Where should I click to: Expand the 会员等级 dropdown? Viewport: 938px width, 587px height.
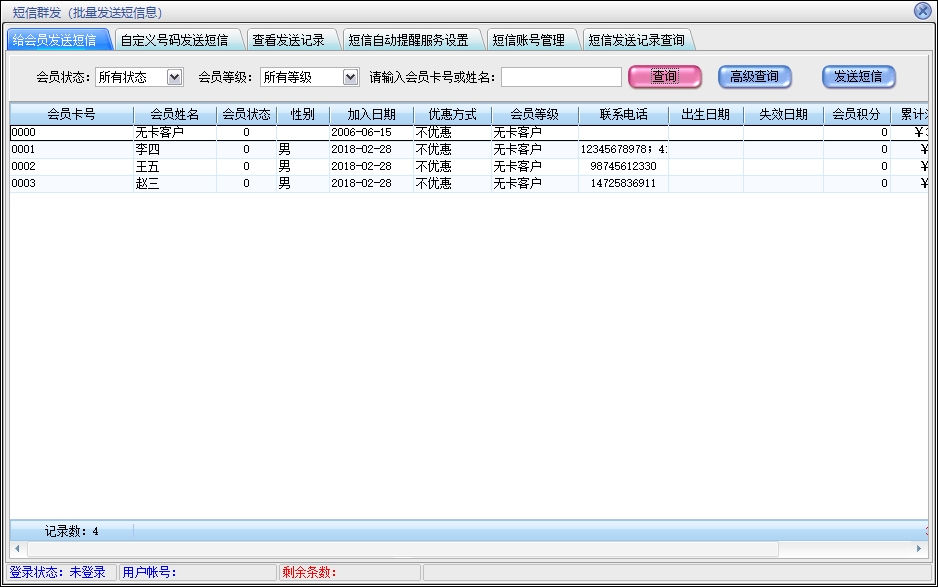pyautogui.click(x=350, y=77)
